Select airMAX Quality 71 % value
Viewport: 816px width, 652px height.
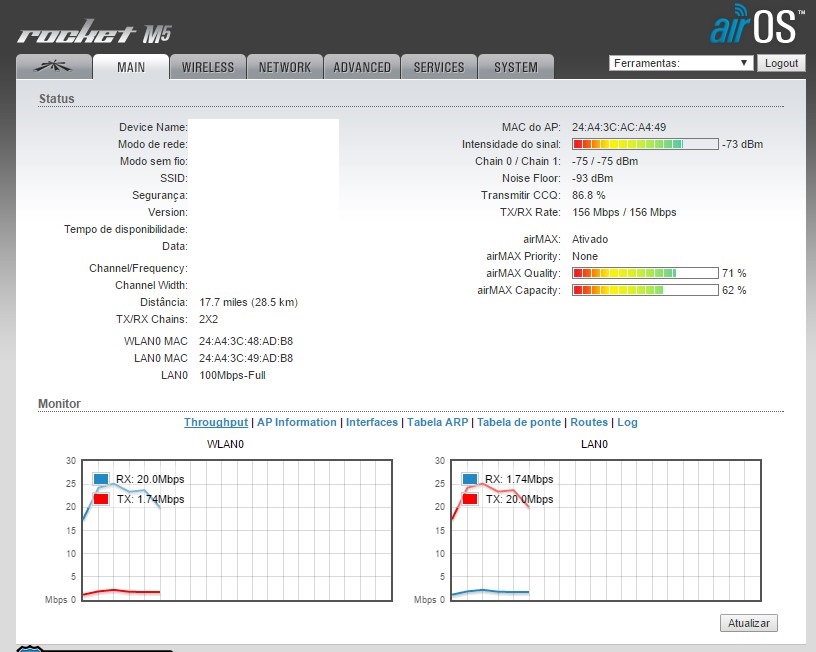(x=734, y=273)
